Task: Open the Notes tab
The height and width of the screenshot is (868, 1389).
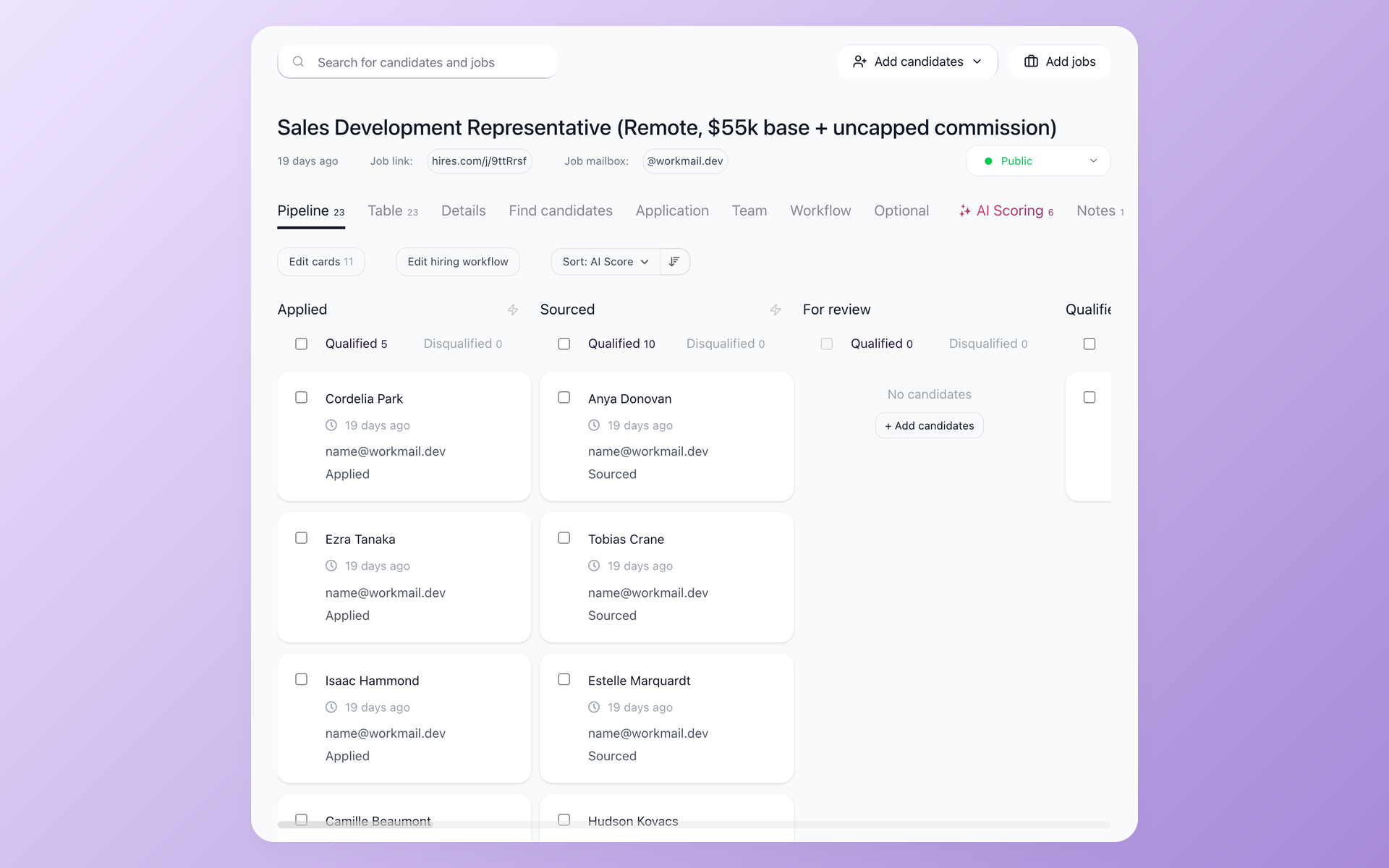Action: click(x=1100, y=211)
